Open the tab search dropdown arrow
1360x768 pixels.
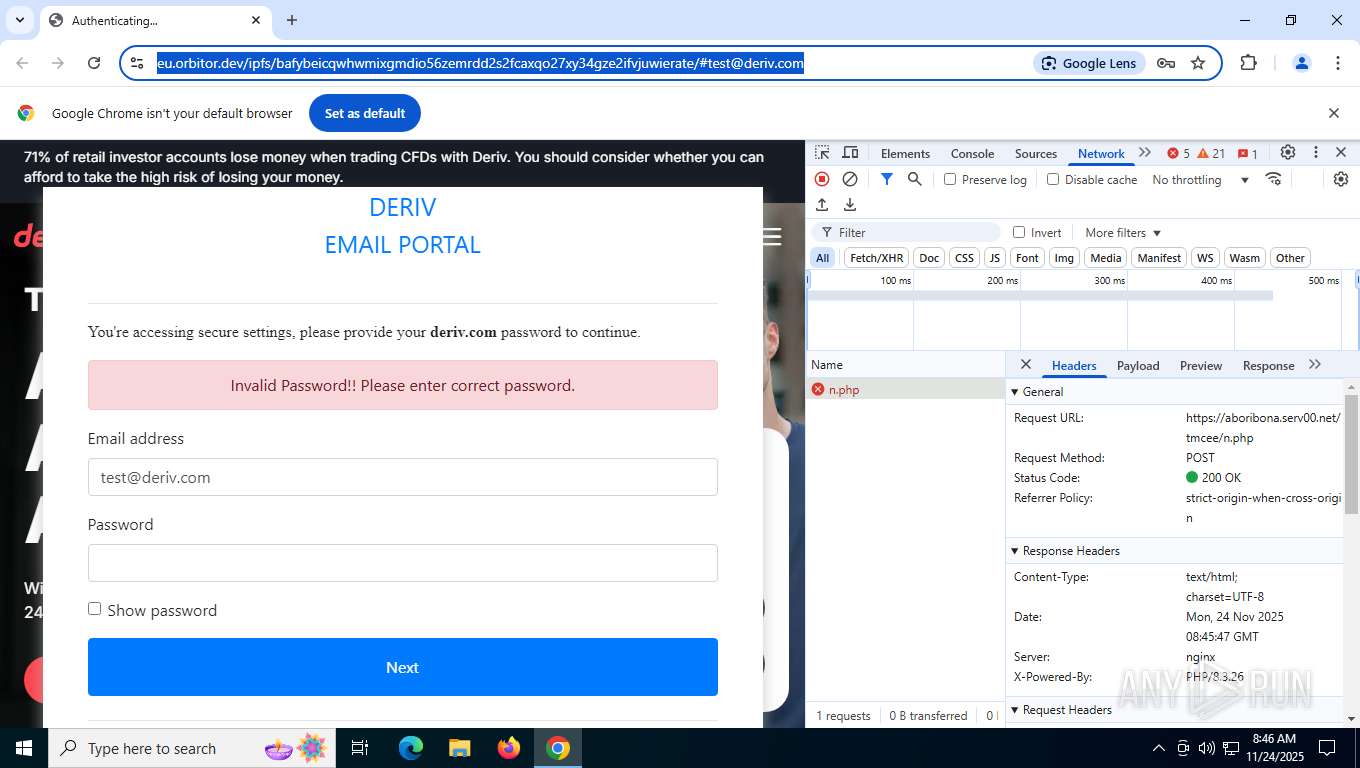point(19,20)
